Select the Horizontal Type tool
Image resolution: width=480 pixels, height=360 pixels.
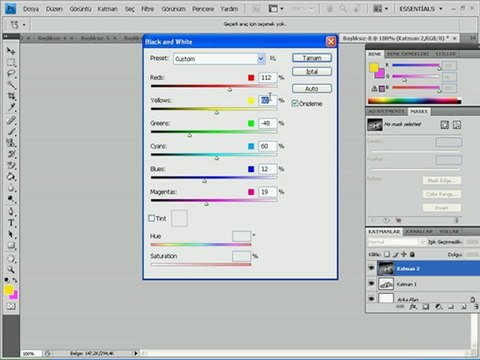tap(11, 223)
